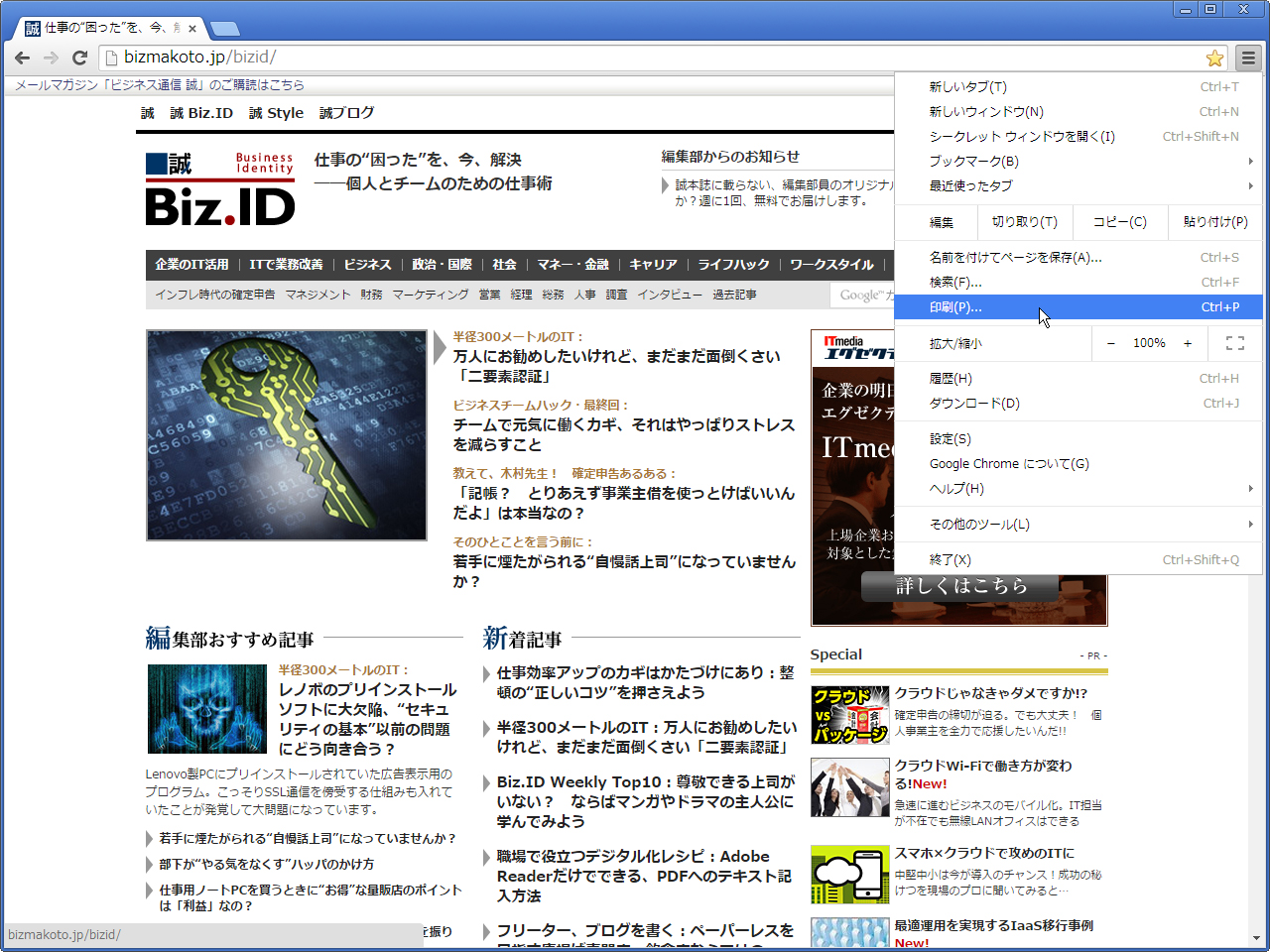Select 新しいタブ(T) menu entry
The width and height of the screenshot is (1270, 952).
tap(1079, 87)
